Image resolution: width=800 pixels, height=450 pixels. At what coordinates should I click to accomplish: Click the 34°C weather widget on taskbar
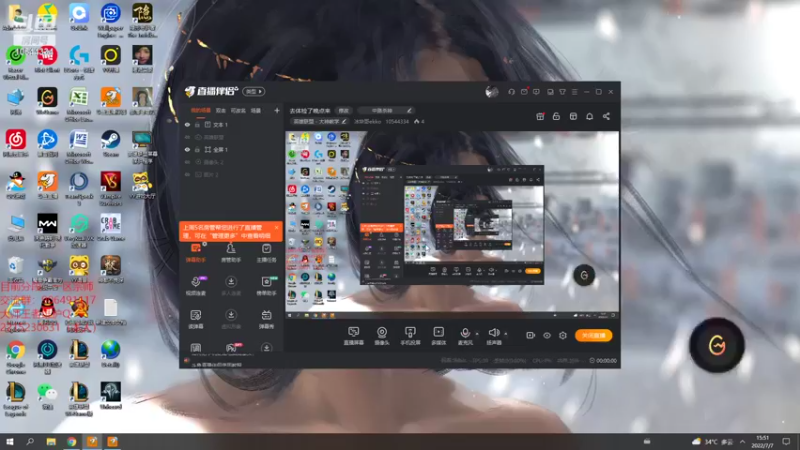tap(712, 441)
